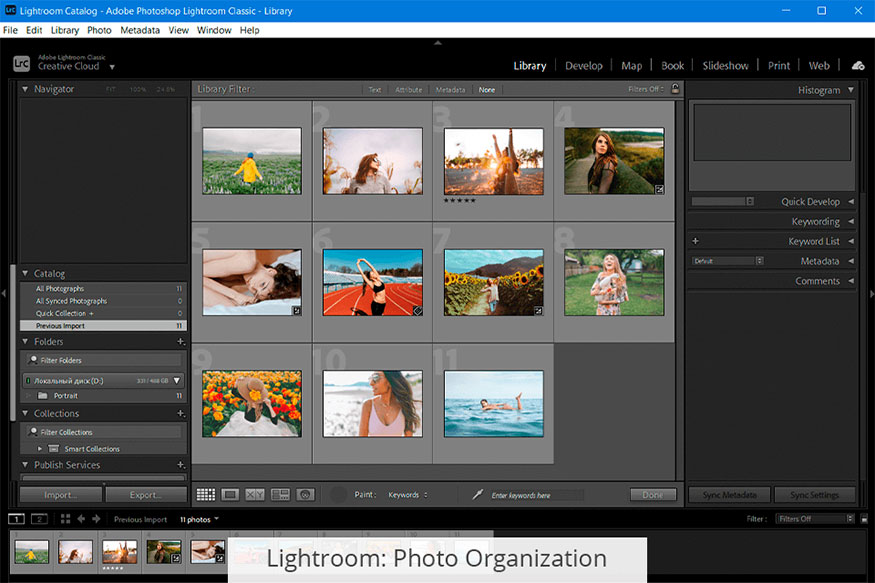
Task: Expand the Comments panel
Action: pos(851,281)
